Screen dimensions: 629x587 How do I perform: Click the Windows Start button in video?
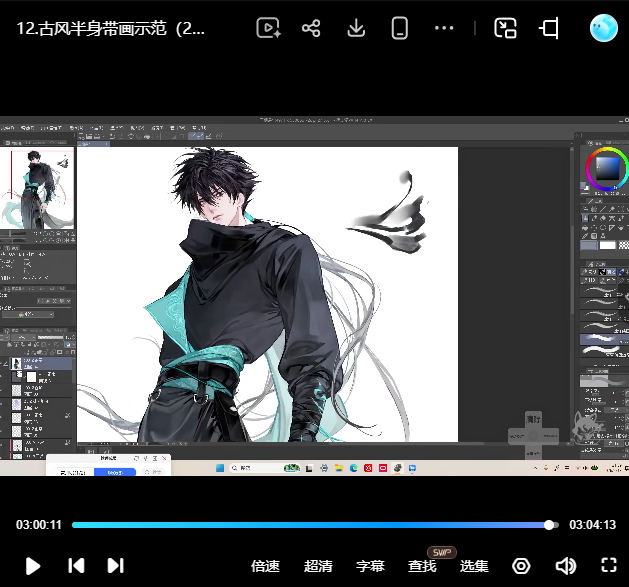(x=220, y=468)
